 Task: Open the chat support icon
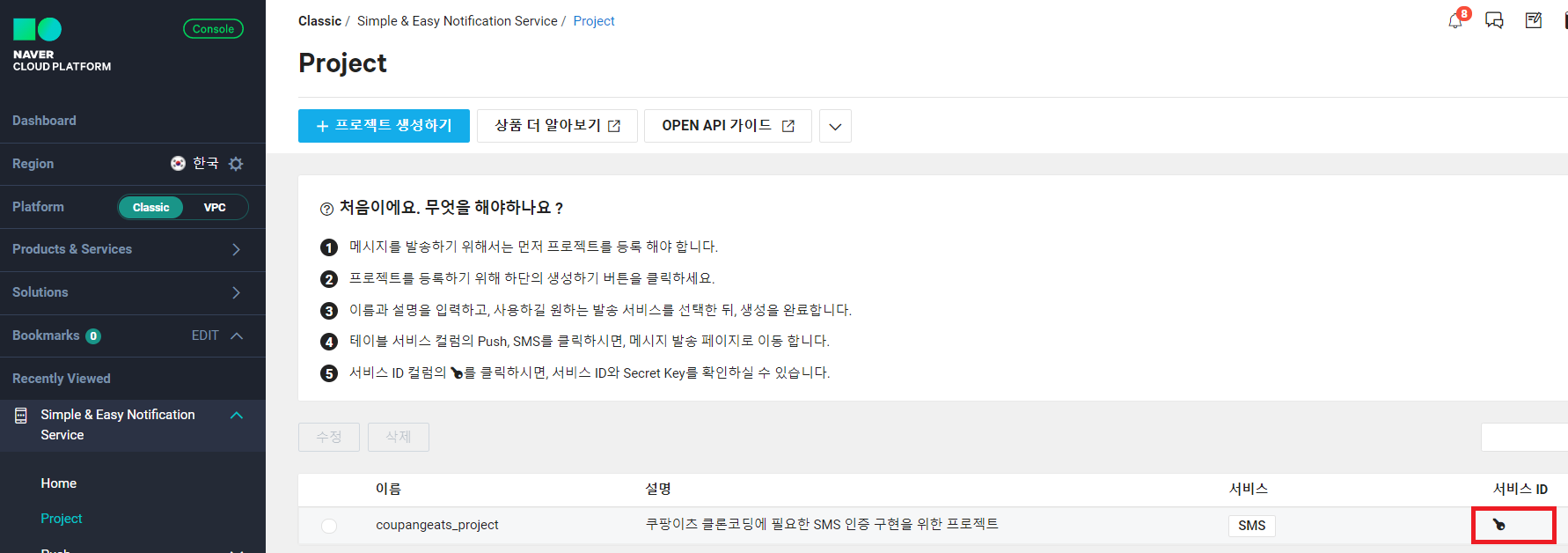pyautogui.click(x=1494, y=20)
